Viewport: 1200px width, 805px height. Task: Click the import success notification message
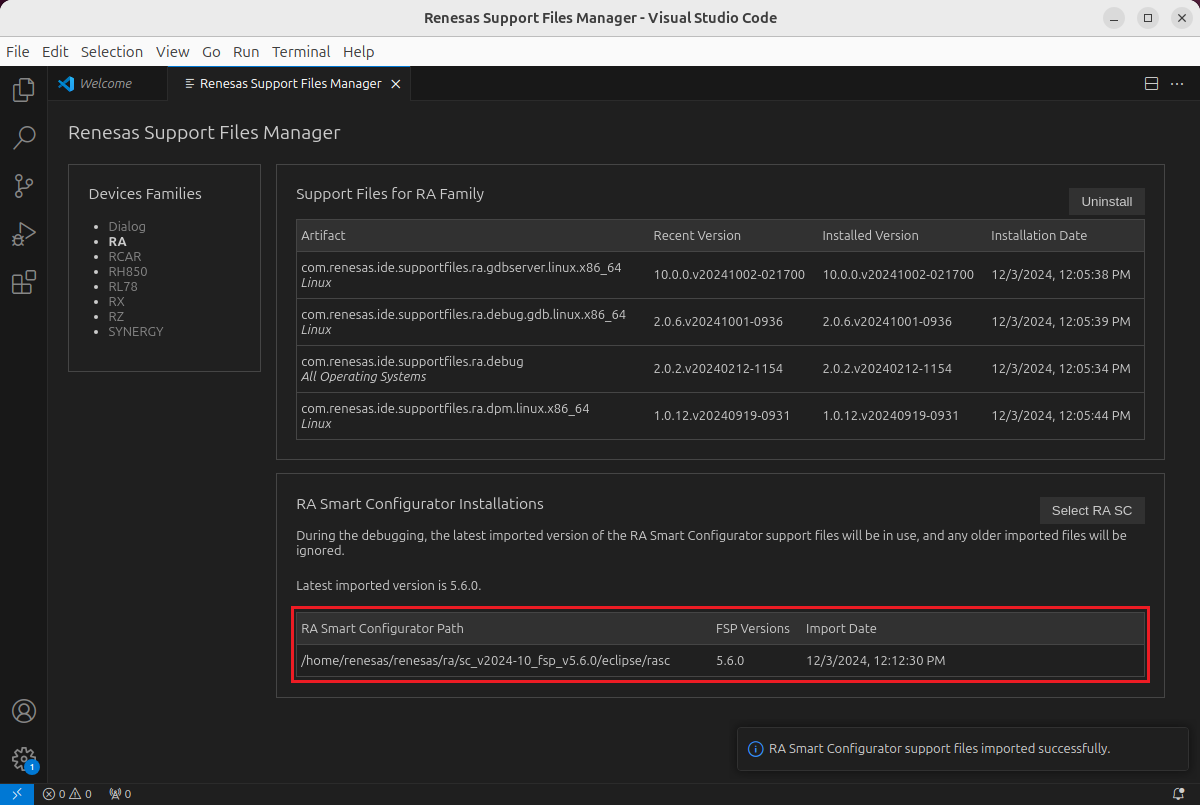point(939,749)
